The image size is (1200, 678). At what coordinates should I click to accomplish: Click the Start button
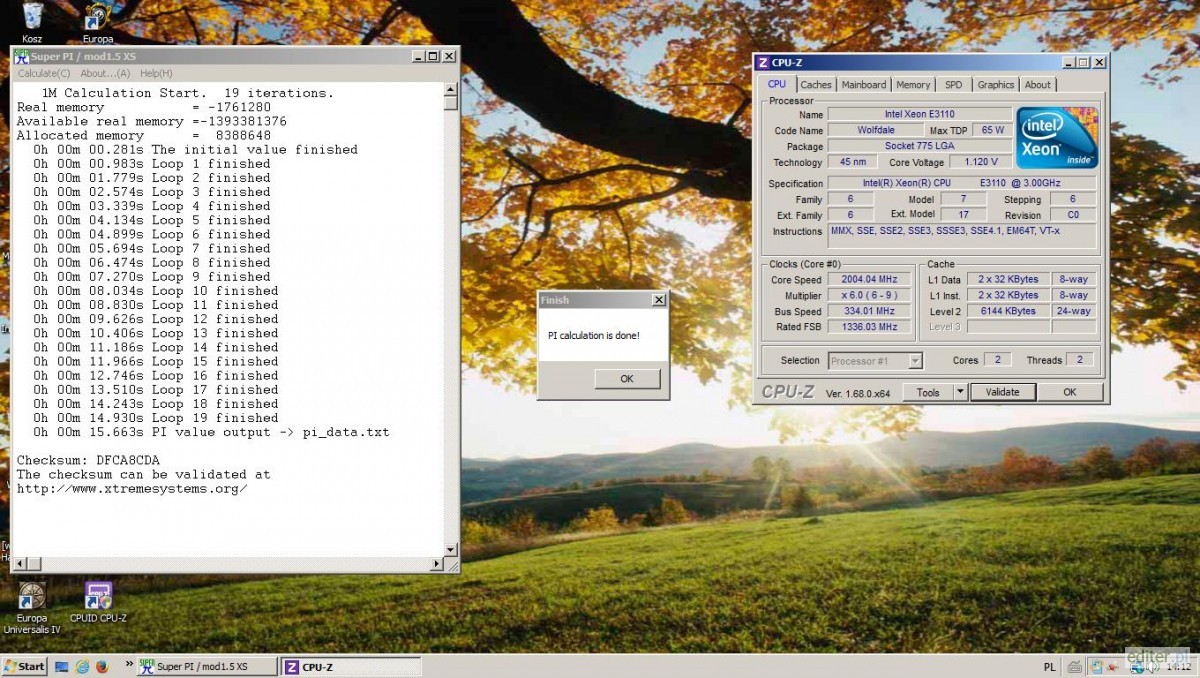click(24, 666)
